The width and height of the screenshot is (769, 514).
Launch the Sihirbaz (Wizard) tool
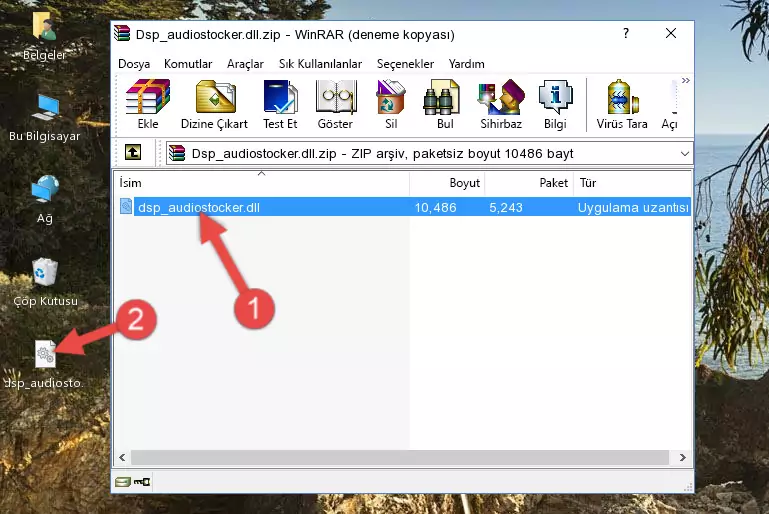click(501, 104)
